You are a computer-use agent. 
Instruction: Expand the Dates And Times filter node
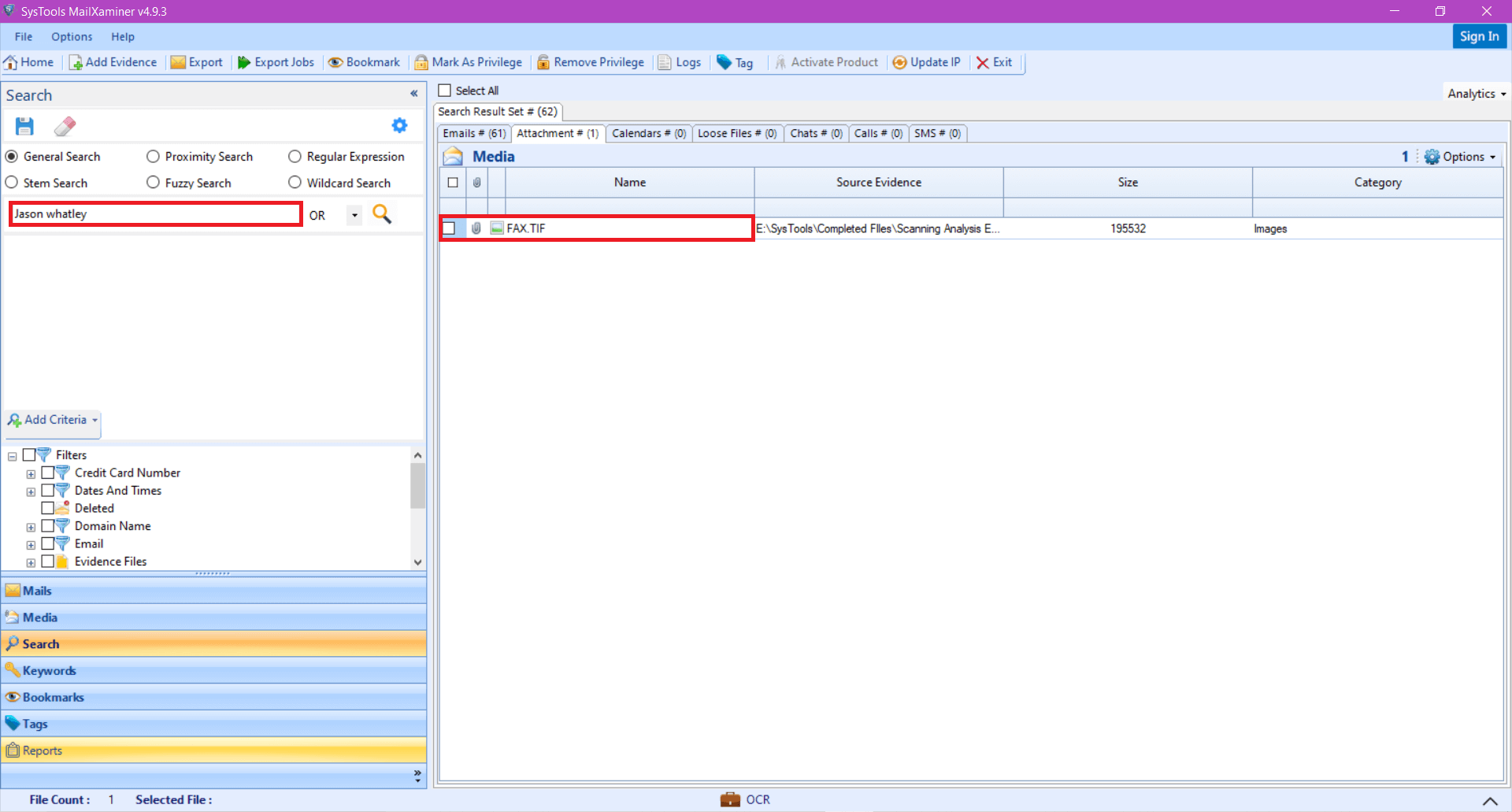click(x=31, y=491)
